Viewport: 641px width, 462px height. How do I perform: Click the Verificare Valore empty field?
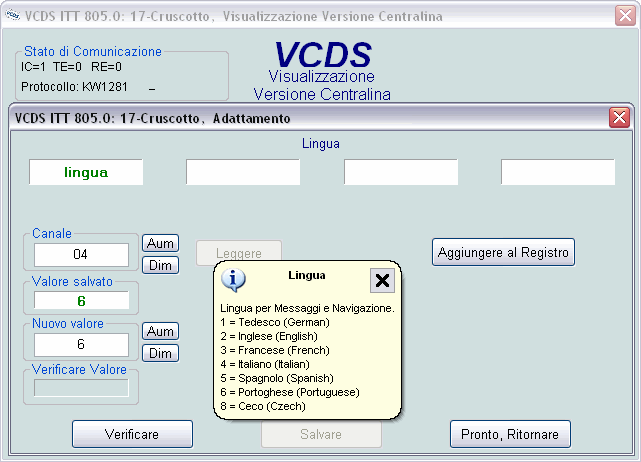tap(81, 388)
